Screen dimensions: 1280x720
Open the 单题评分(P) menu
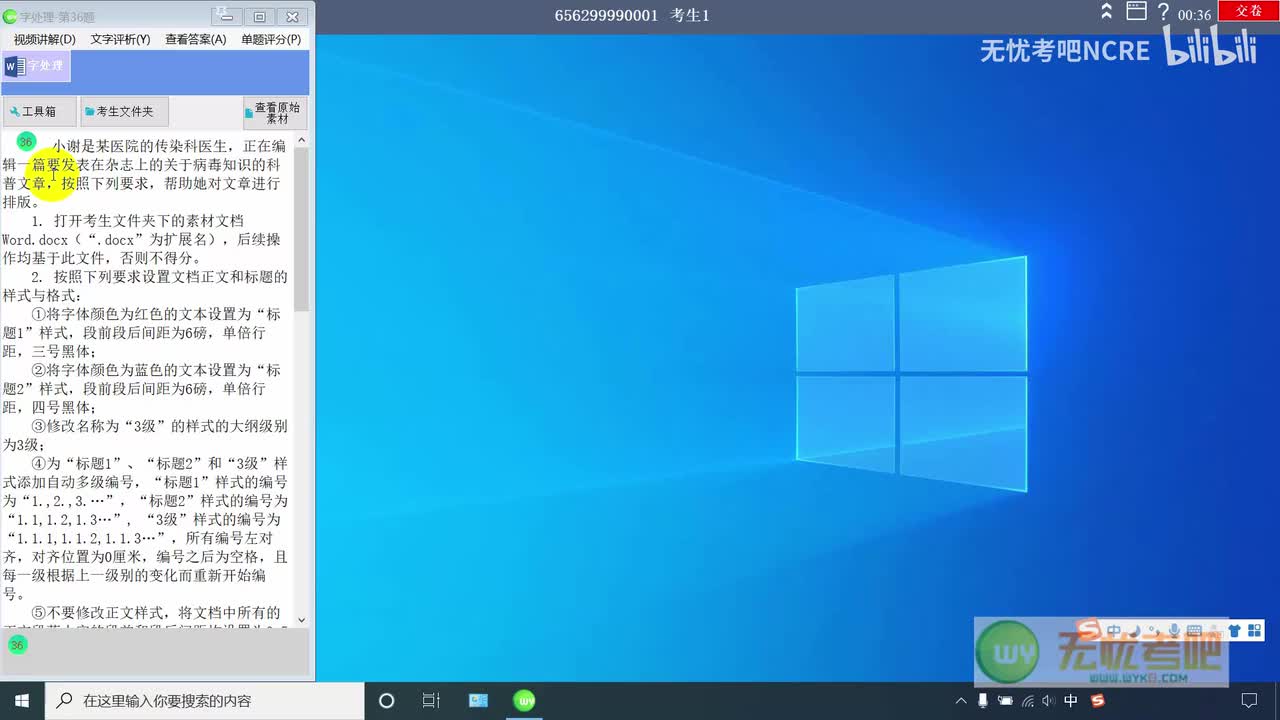[271, 39]
